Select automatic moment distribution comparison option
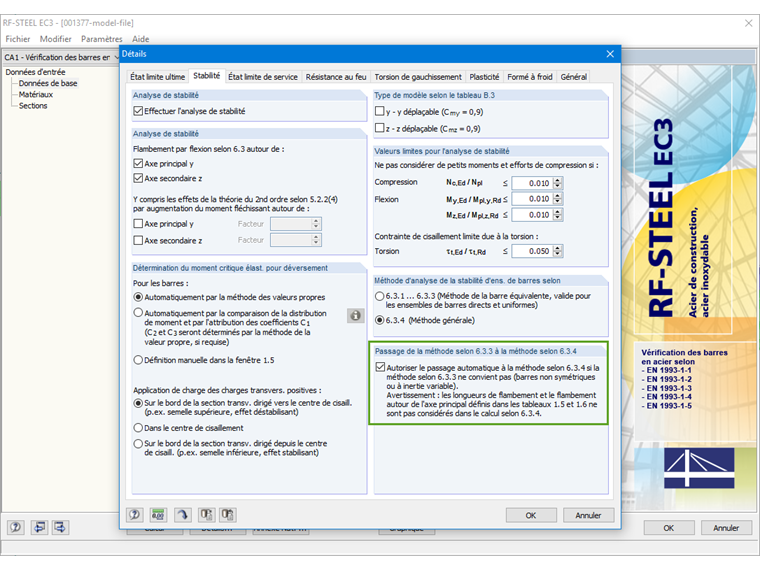Screen dimensions: 760x570 tap(138, 313)
